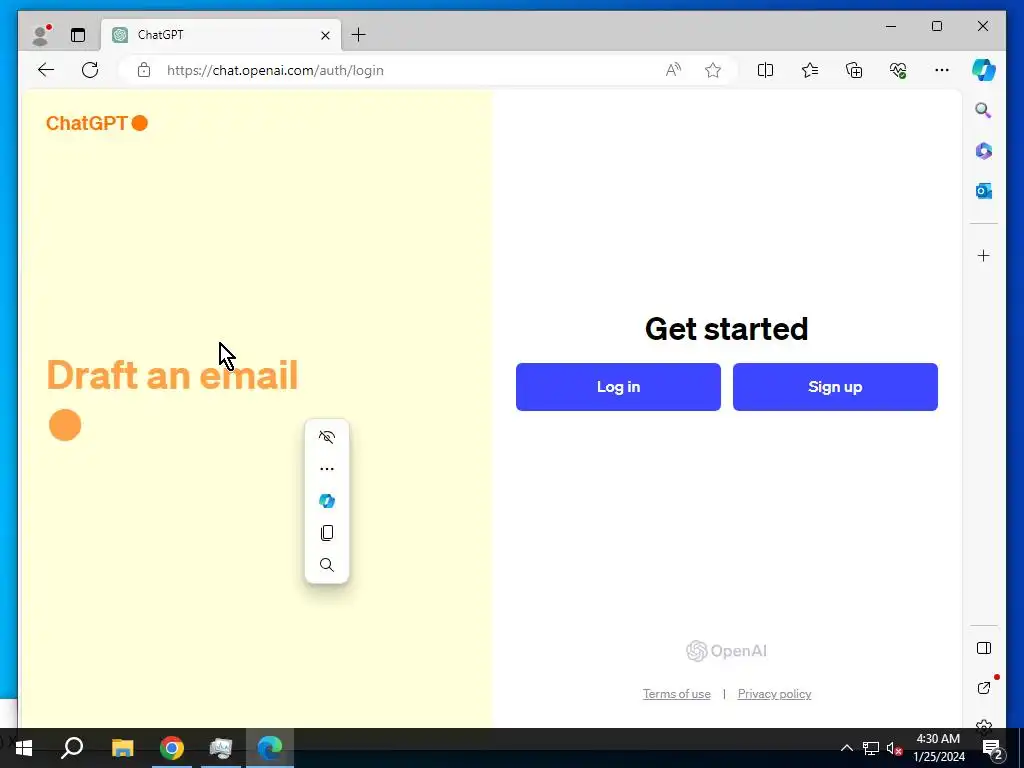Close the ChatGPT tab
Image resolution: width=1024 pixels, height=768 pixels.
pyautogui.click(x=325, y=35)
